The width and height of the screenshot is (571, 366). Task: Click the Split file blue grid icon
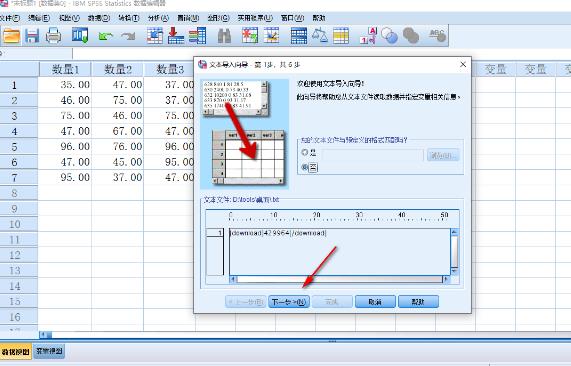click(299, 36)
